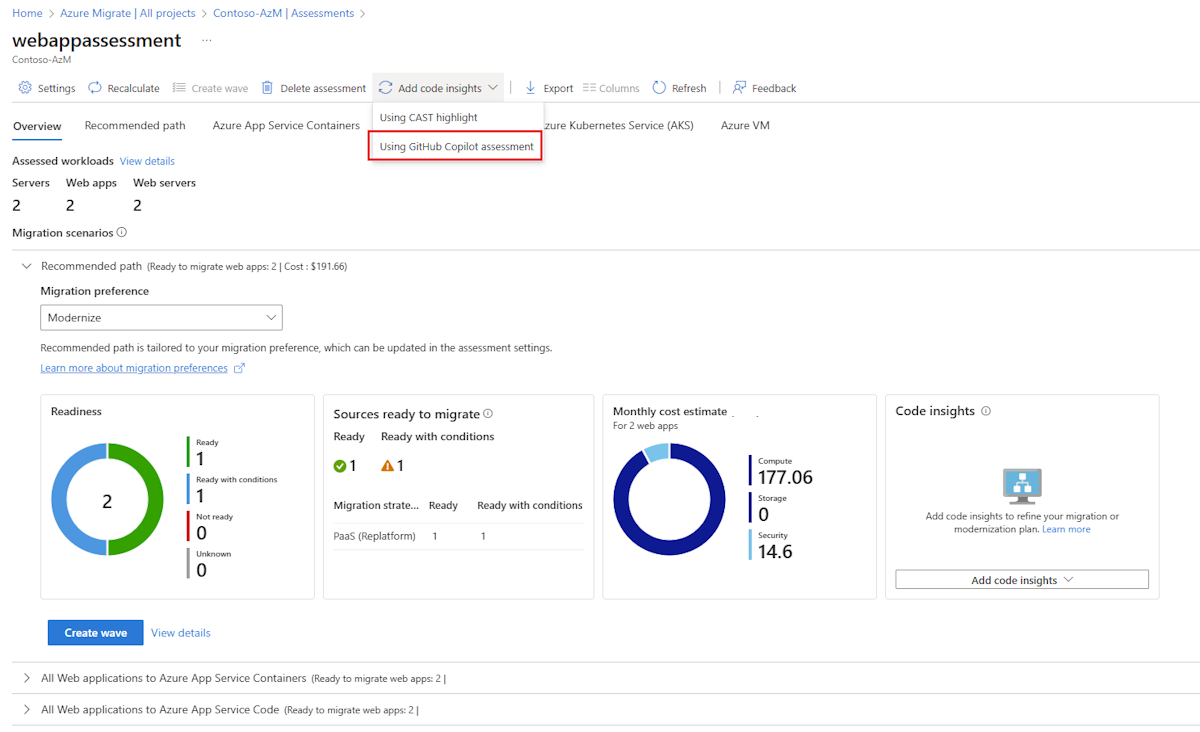Click the Feedback icon in toolbar
The height and width of the screenshot is (732, 1200).
(740, 88)
